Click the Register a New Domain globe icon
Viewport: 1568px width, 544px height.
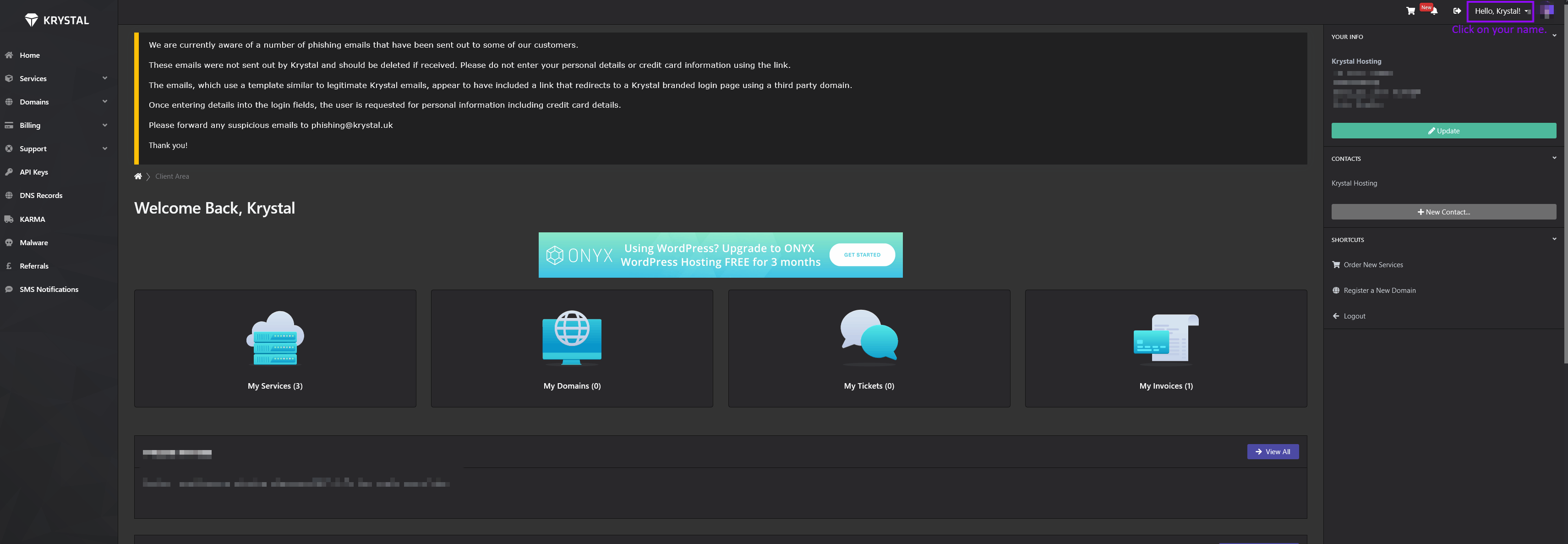coord(1335,291)
